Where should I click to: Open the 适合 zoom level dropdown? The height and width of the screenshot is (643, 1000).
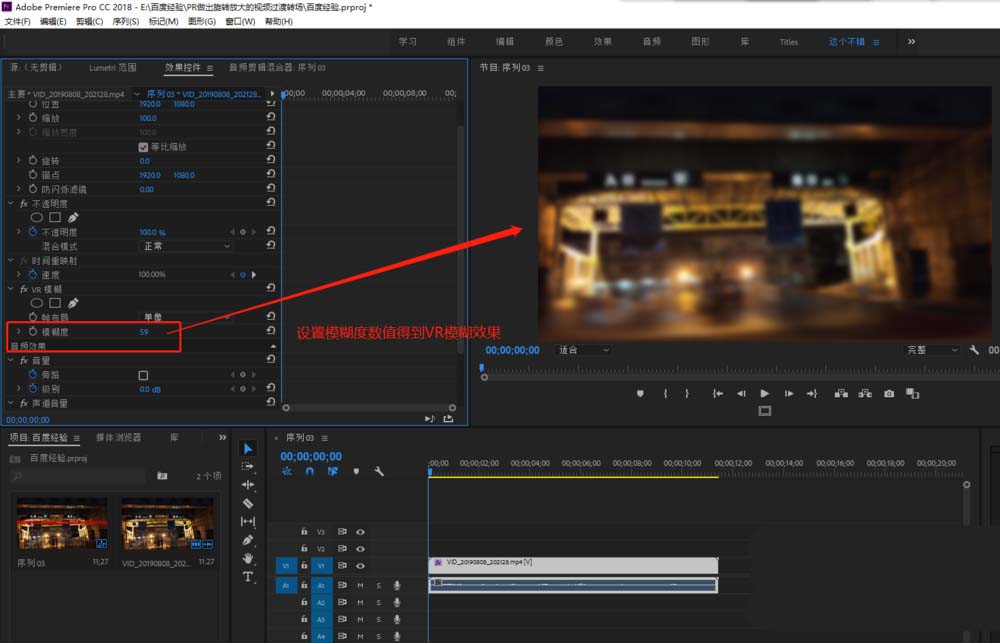583,350
